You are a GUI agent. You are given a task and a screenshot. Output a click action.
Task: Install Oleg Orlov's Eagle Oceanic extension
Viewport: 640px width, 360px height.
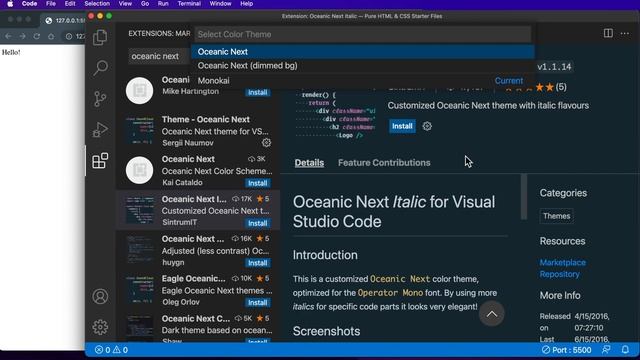258,302
